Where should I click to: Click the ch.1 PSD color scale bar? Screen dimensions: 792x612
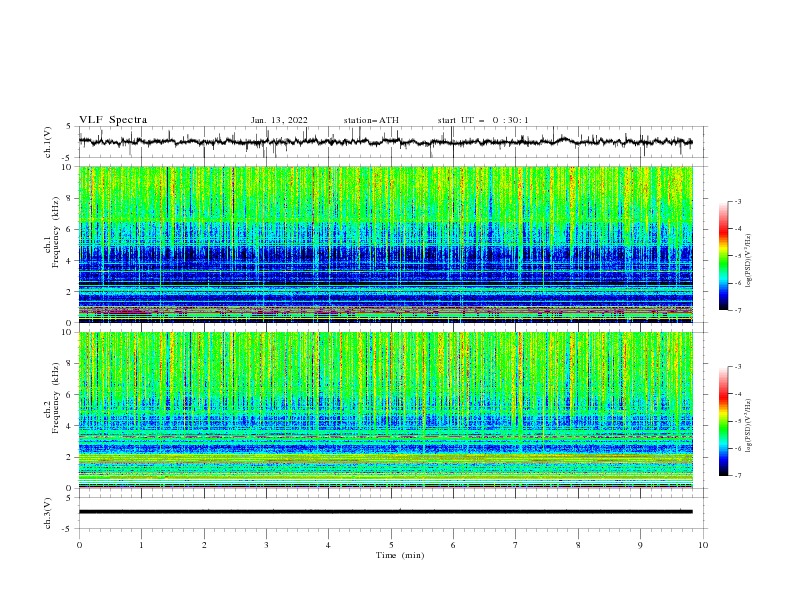pyautogui.click(x=723, y=256)
